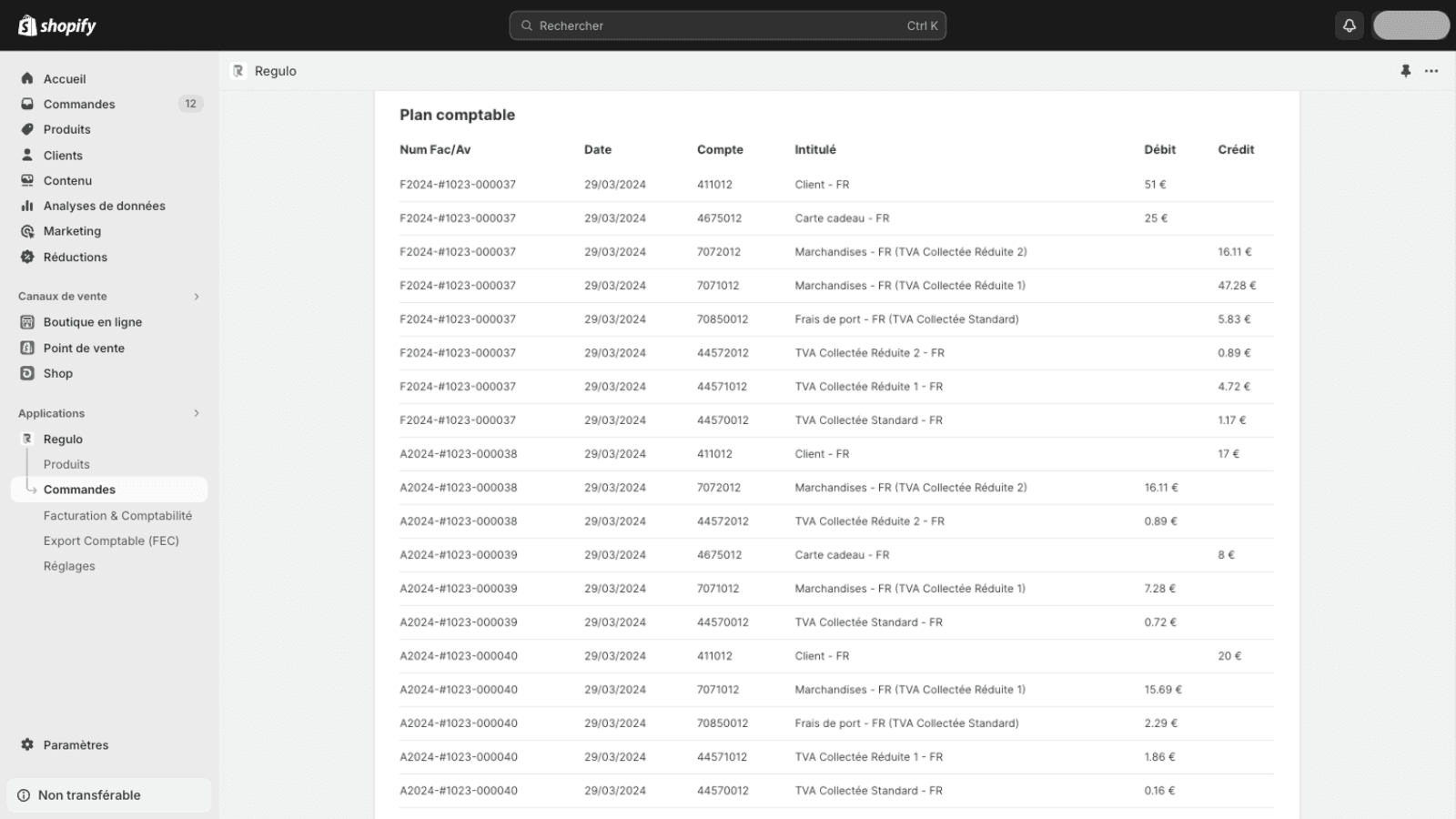1456x819 pixels.
Task: Expand the Canaux de vente section chevron
Action: pyautogui.click(x=197, y=297)
